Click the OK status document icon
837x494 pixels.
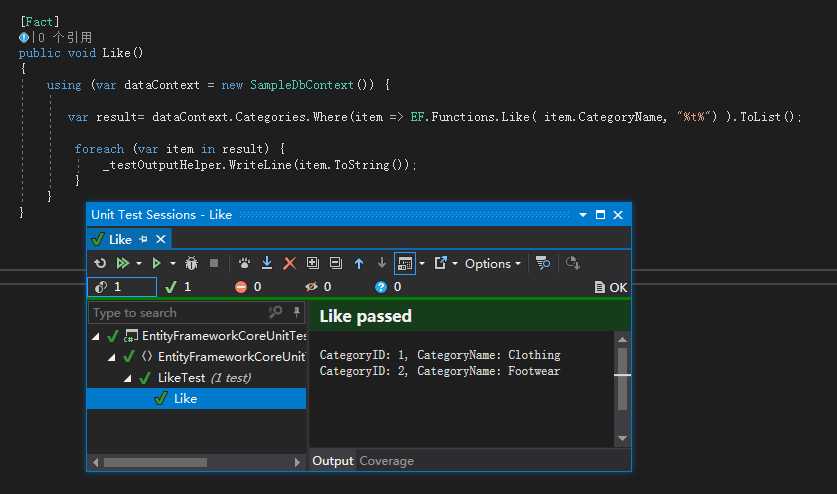599,287
